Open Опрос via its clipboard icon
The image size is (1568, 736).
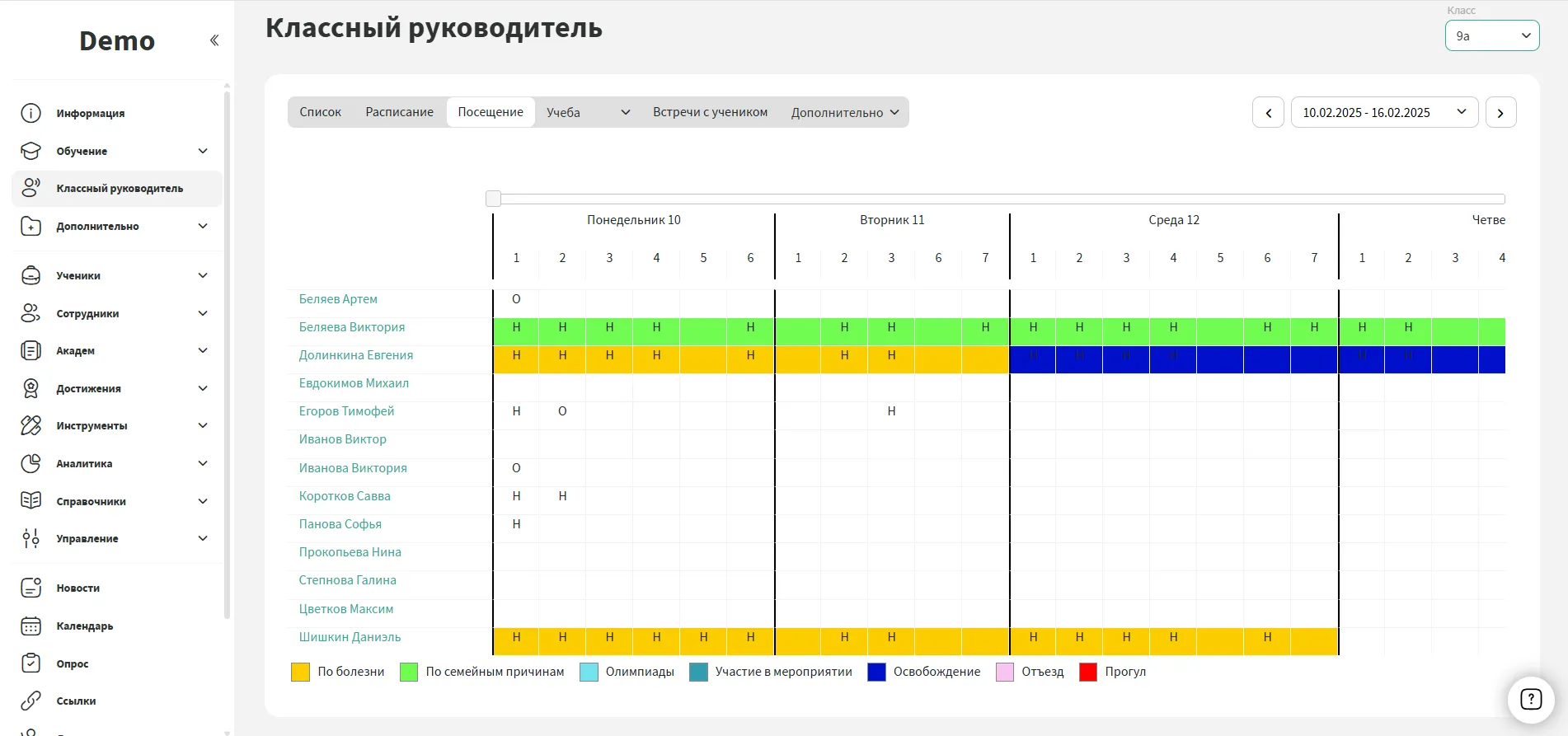[31, 663]
